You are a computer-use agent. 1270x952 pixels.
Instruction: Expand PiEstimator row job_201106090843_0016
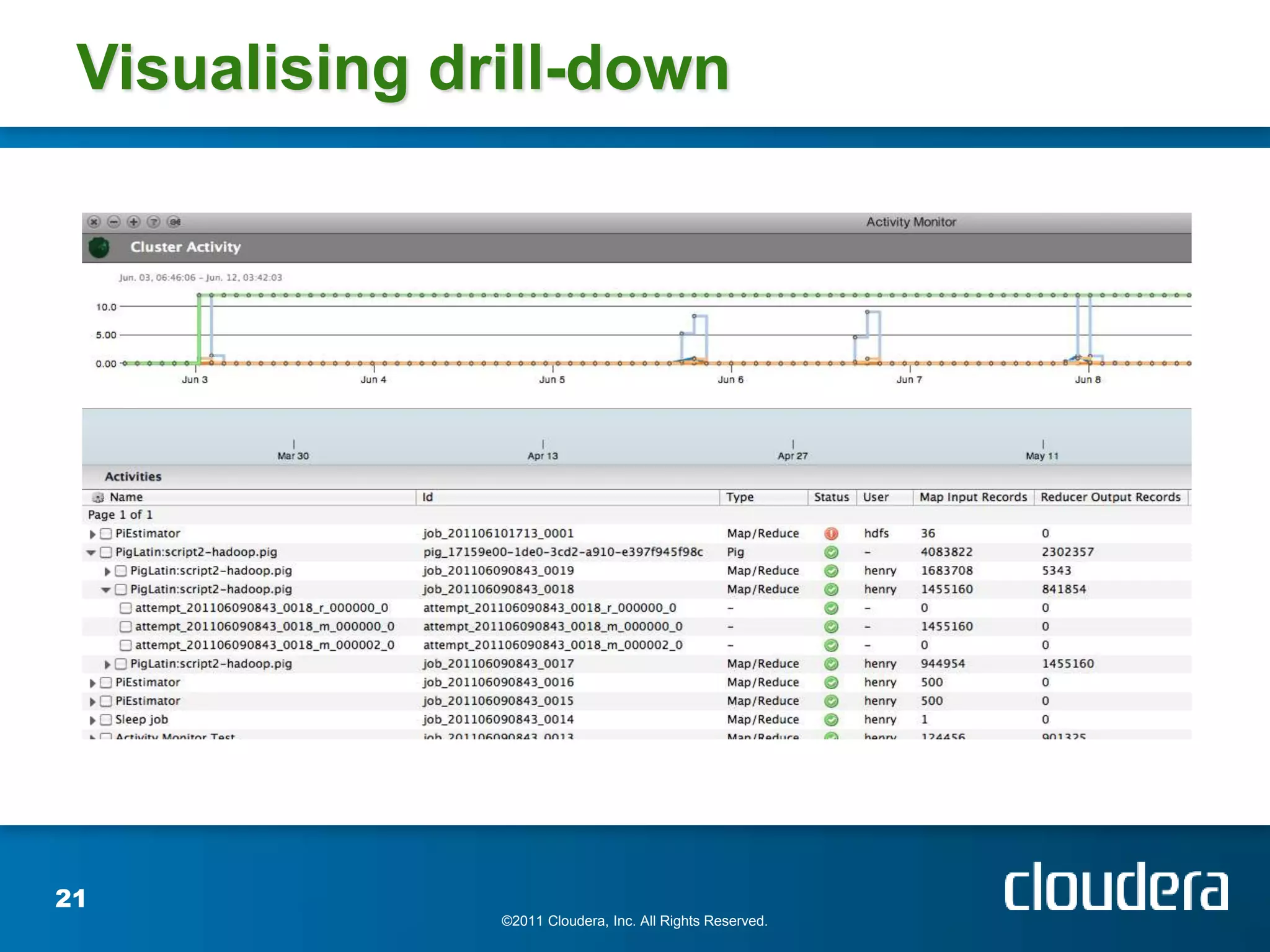[92, 683]
